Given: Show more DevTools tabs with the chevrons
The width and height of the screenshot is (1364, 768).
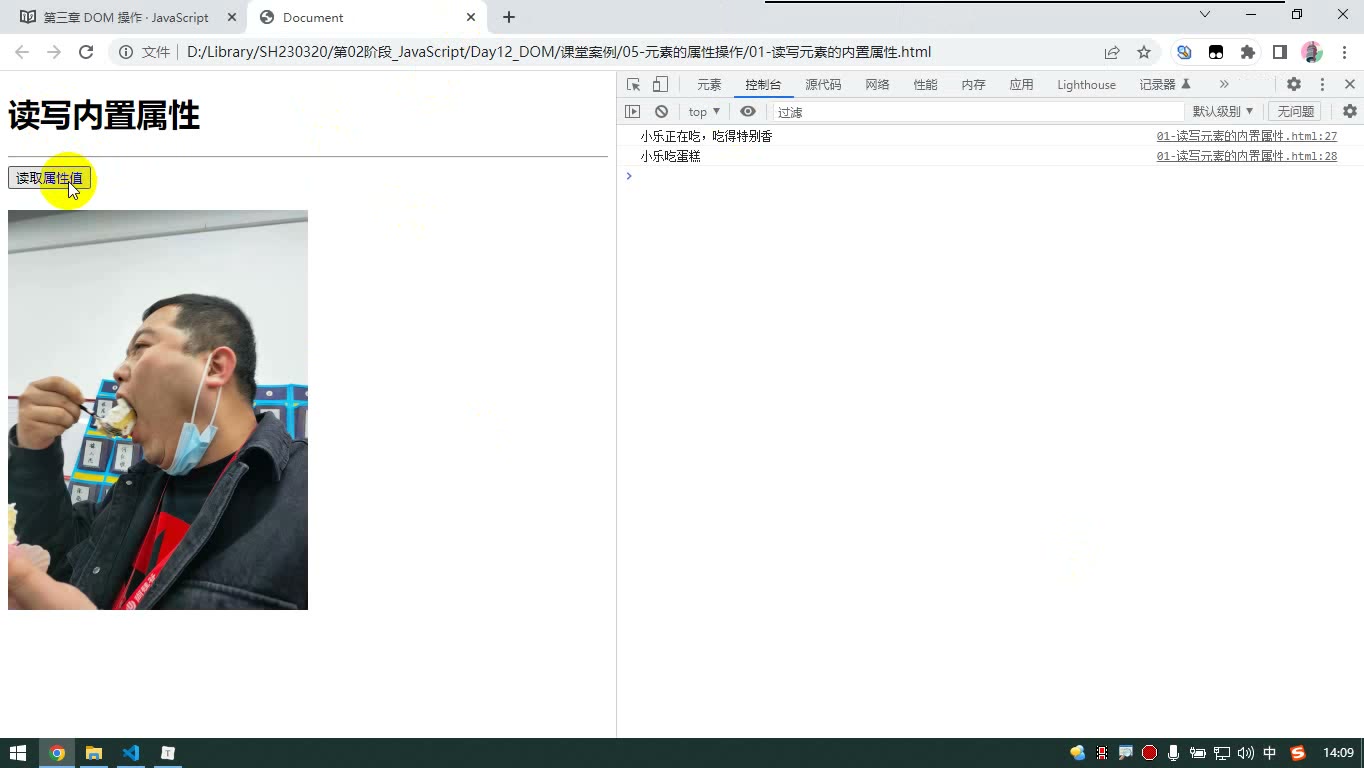Looking at the screenshot, I should [x=1223, y=85].
